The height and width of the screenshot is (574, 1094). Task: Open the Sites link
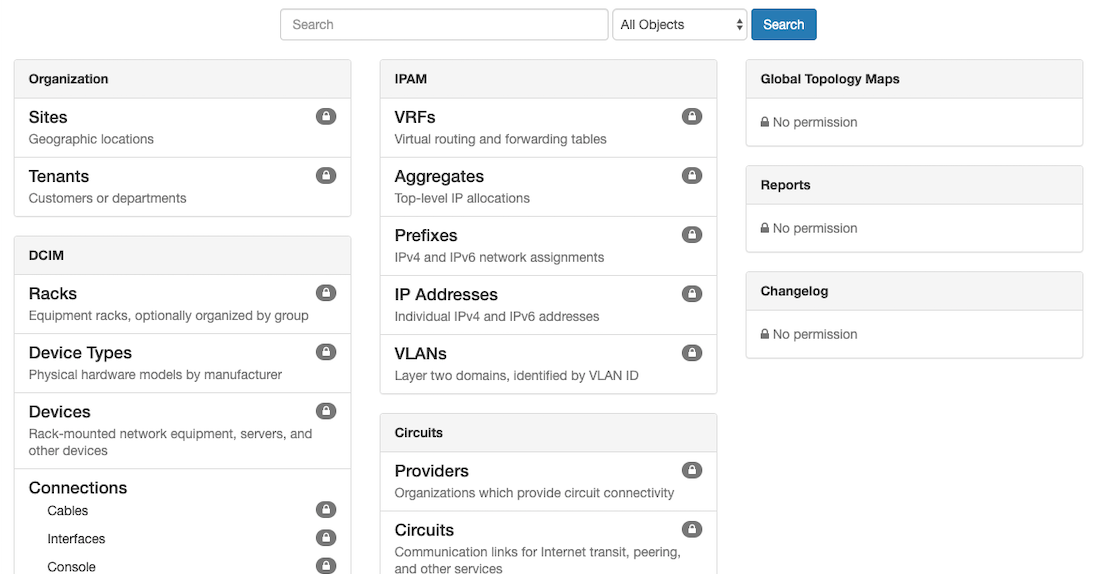click(48, 117)
